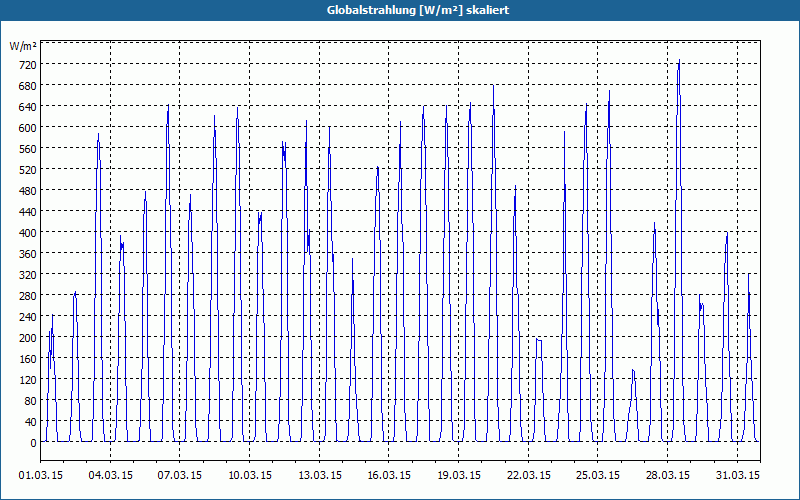Click the 480 y-axis value
Viewport: 800px width, 500px height.
coord(28,190)
